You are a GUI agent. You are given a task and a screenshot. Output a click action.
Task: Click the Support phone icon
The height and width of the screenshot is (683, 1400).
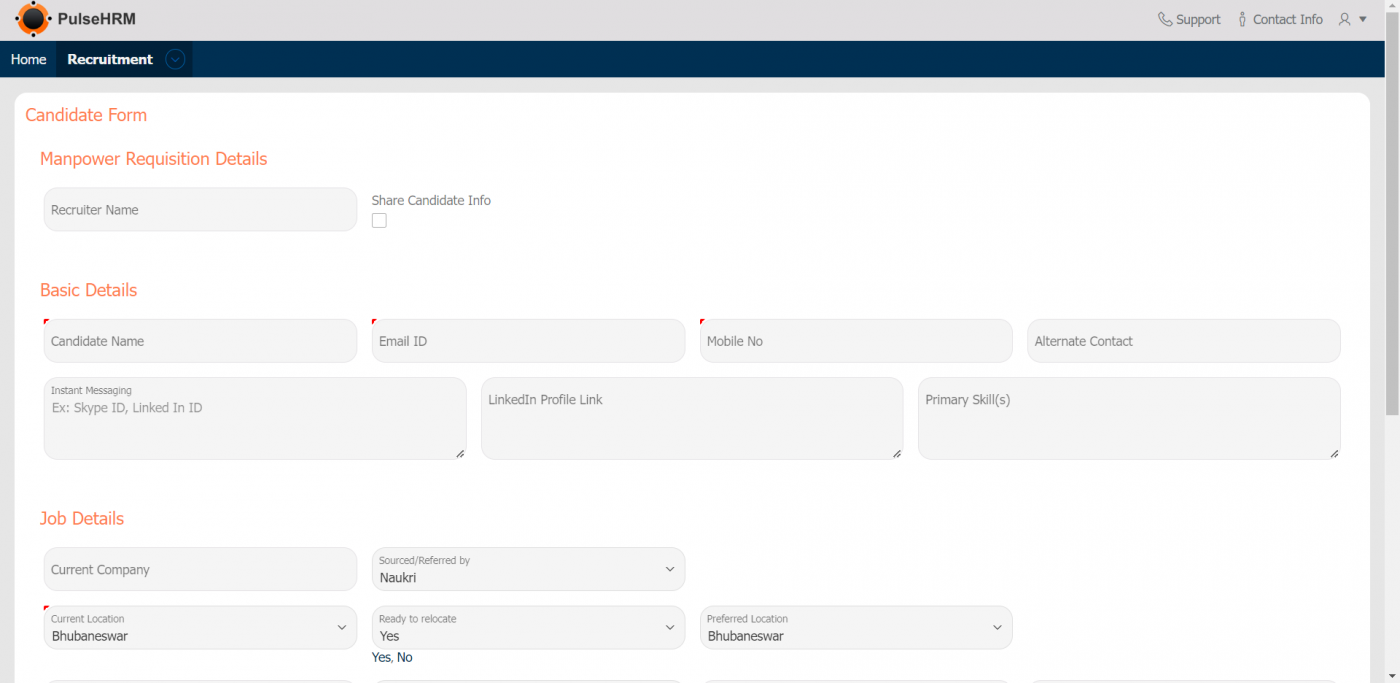coord(1165,19)
